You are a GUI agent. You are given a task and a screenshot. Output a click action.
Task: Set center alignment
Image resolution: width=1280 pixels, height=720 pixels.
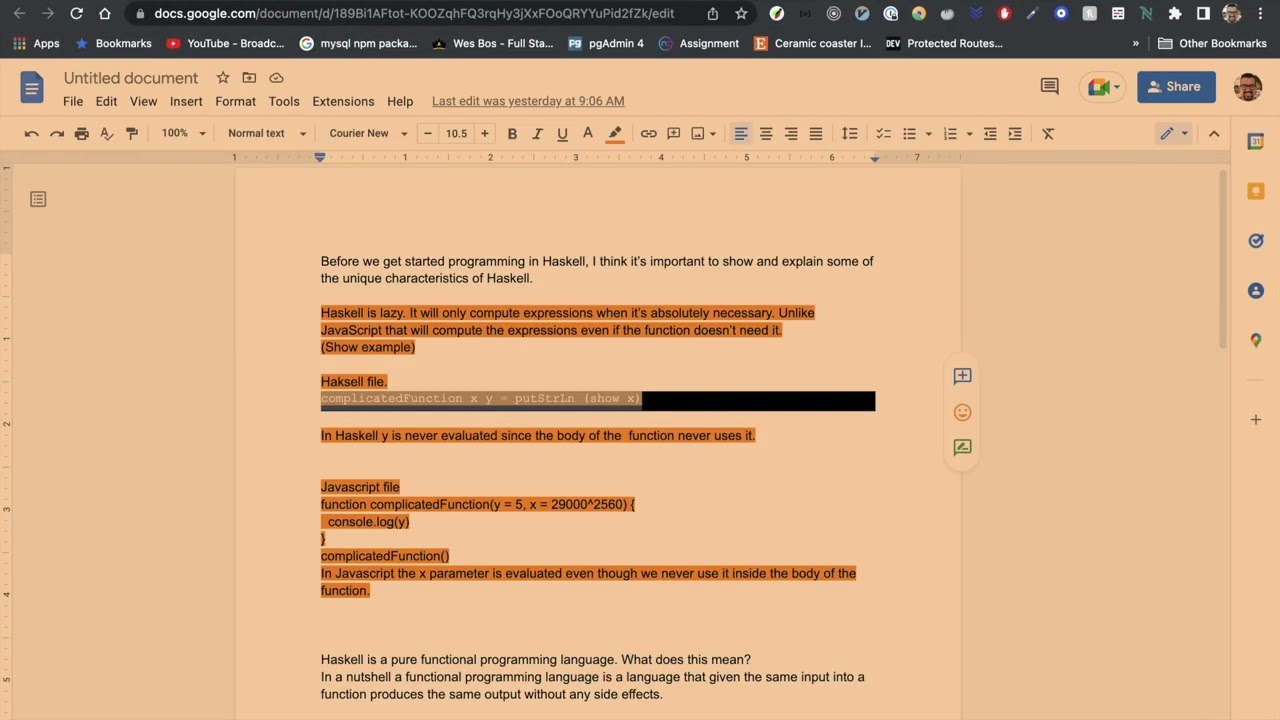(766, 133)
